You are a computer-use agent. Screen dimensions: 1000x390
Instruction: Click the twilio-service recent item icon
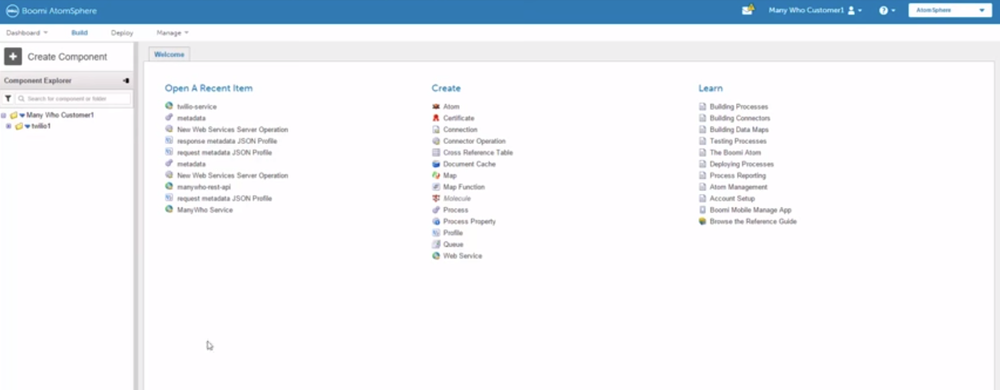click(169, 106)
